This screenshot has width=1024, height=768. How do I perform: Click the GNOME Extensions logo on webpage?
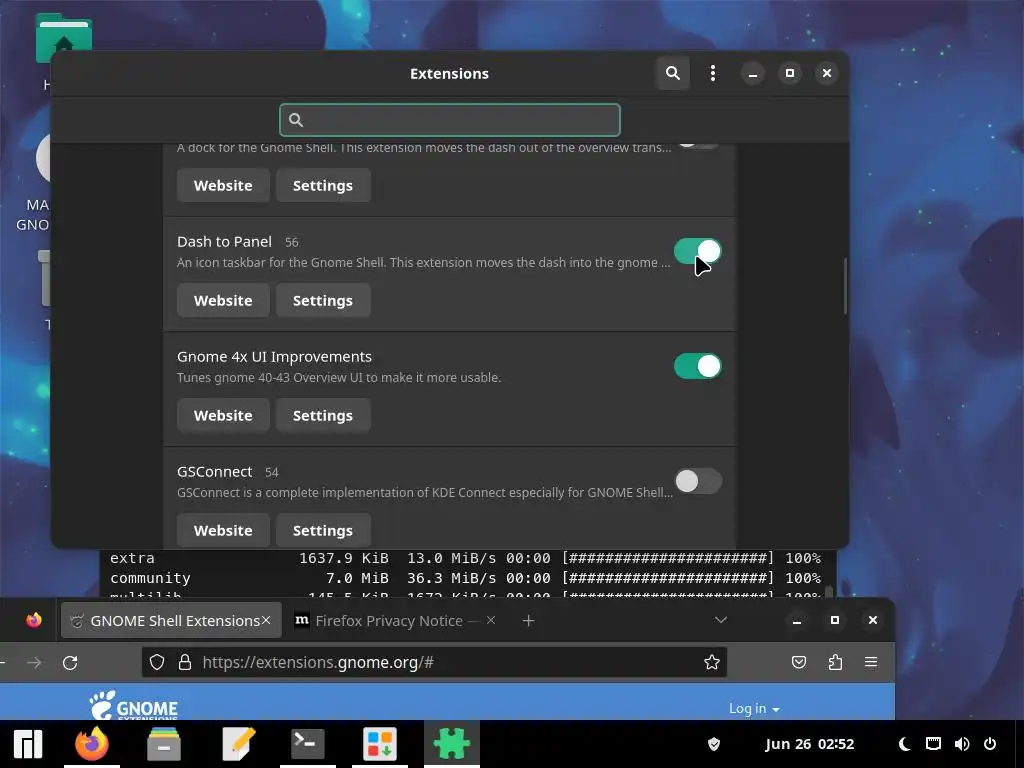click(x=134, y=706)
